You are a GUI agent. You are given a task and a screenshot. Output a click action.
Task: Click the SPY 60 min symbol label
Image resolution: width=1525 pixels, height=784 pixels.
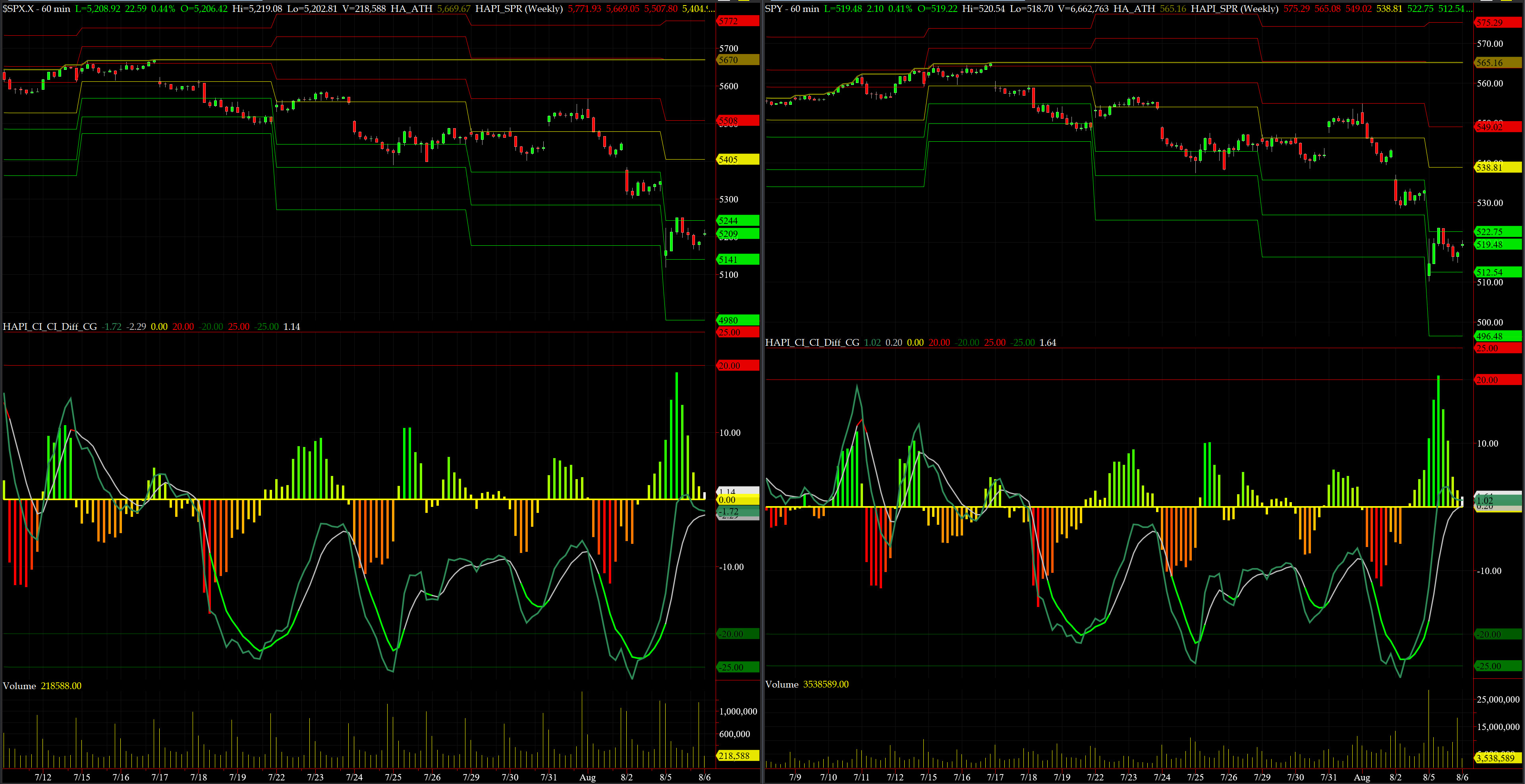coord(791,8)
